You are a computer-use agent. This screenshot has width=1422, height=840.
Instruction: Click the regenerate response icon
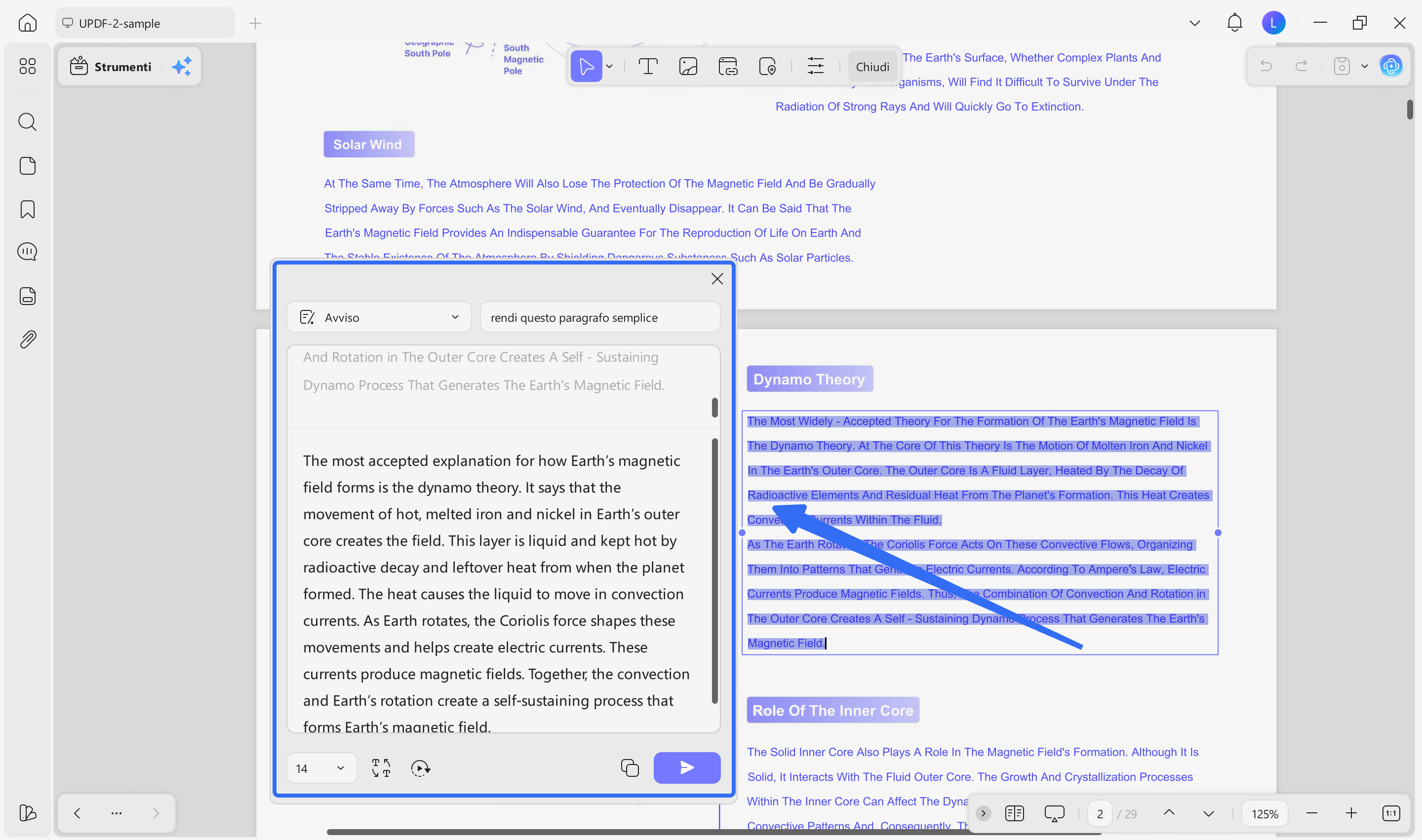[x=421, y=768]
